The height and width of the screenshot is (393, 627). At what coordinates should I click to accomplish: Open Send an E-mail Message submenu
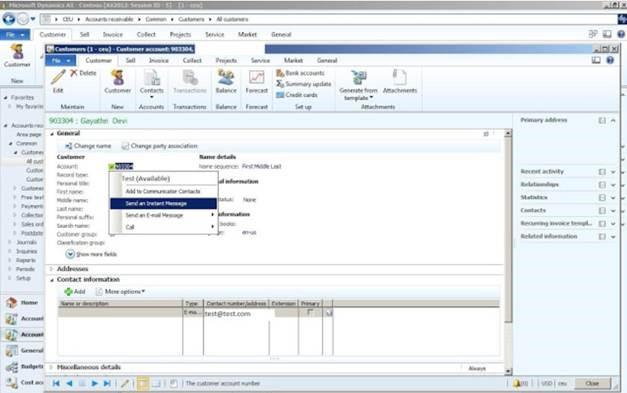tap(164, 215)
